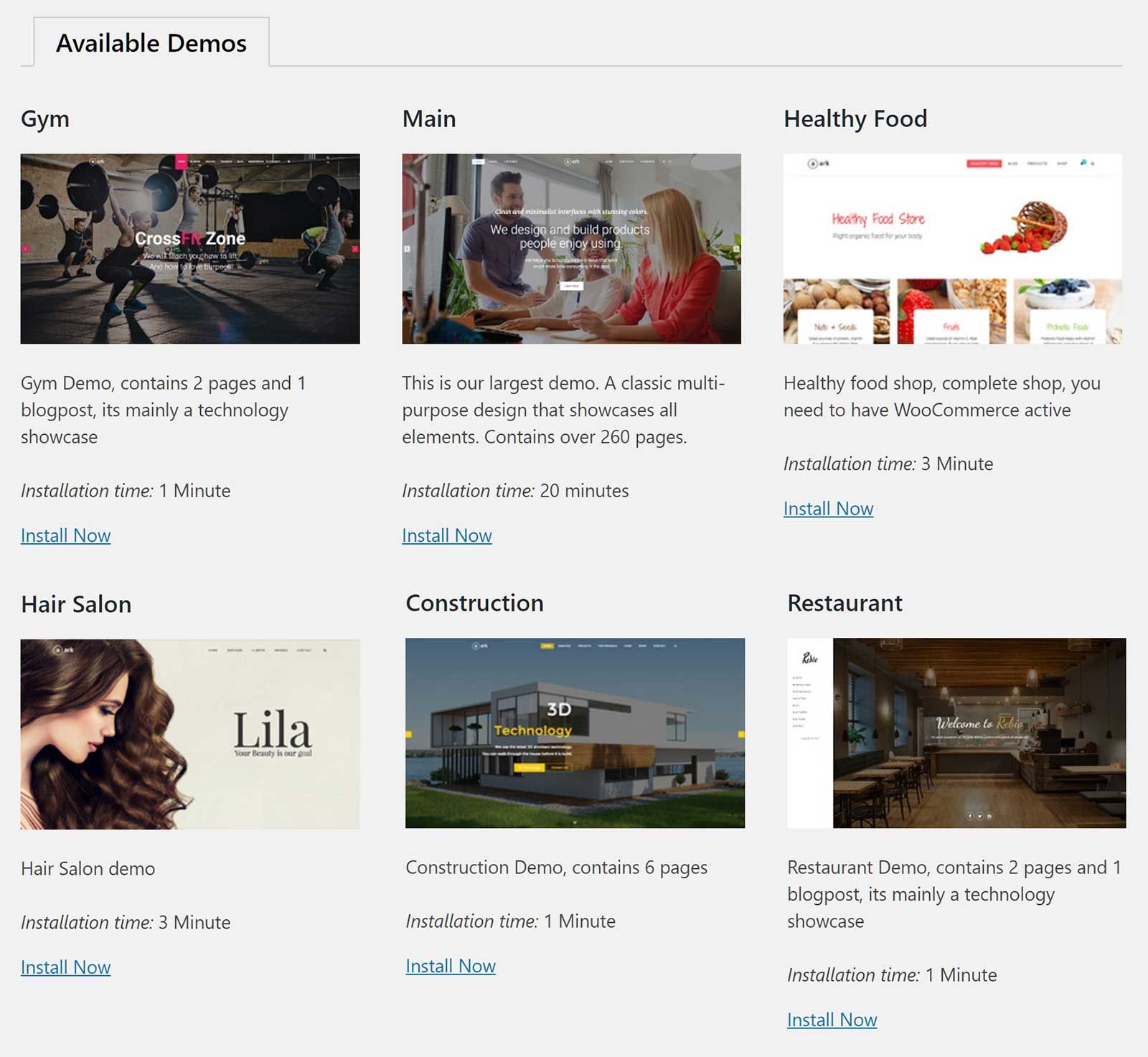The height and width of the screenshot is (1057, 1148).
Task: Click the Restaurant heading
Action: [x=844, y=603]
